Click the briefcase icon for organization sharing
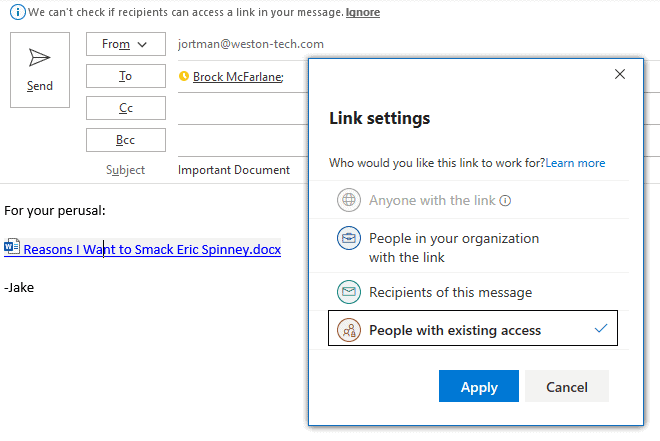 pos(349,238)
